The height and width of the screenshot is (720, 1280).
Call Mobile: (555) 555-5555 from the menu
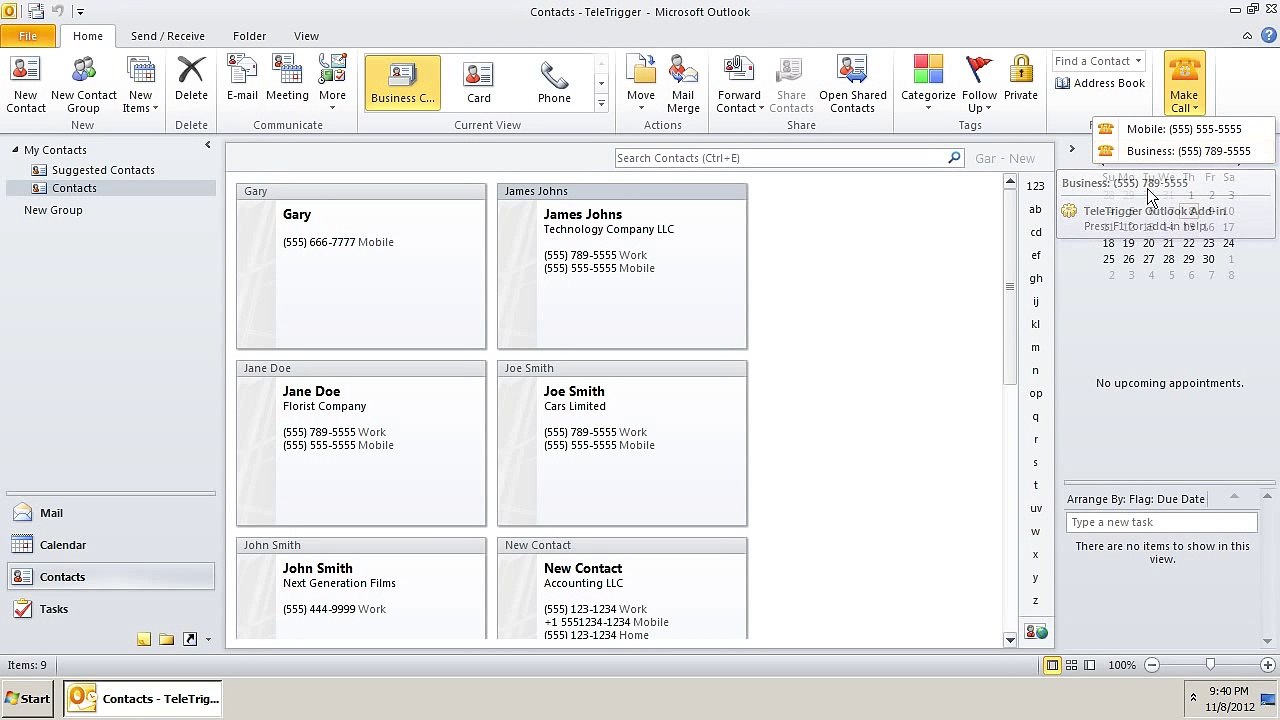point(1184,129)
